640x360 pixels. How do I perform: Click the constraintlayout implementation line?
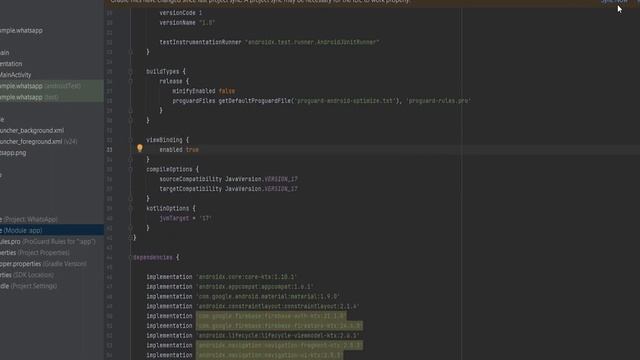(253, 307)
